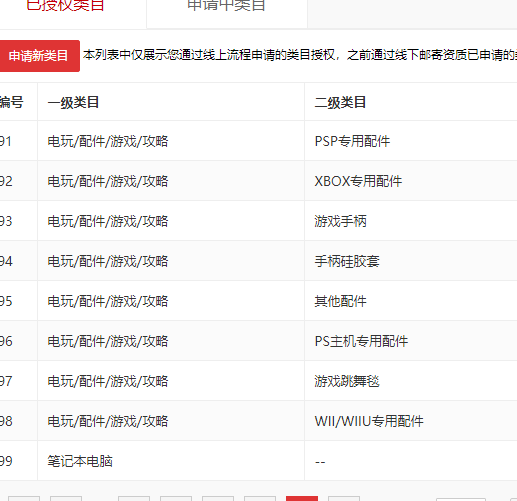Viewport: 517px width, 501px height.
Task: Click 电玩/配件/游戏/攻略 in the XBOX专用配件 row
Action: pos(108,181)
